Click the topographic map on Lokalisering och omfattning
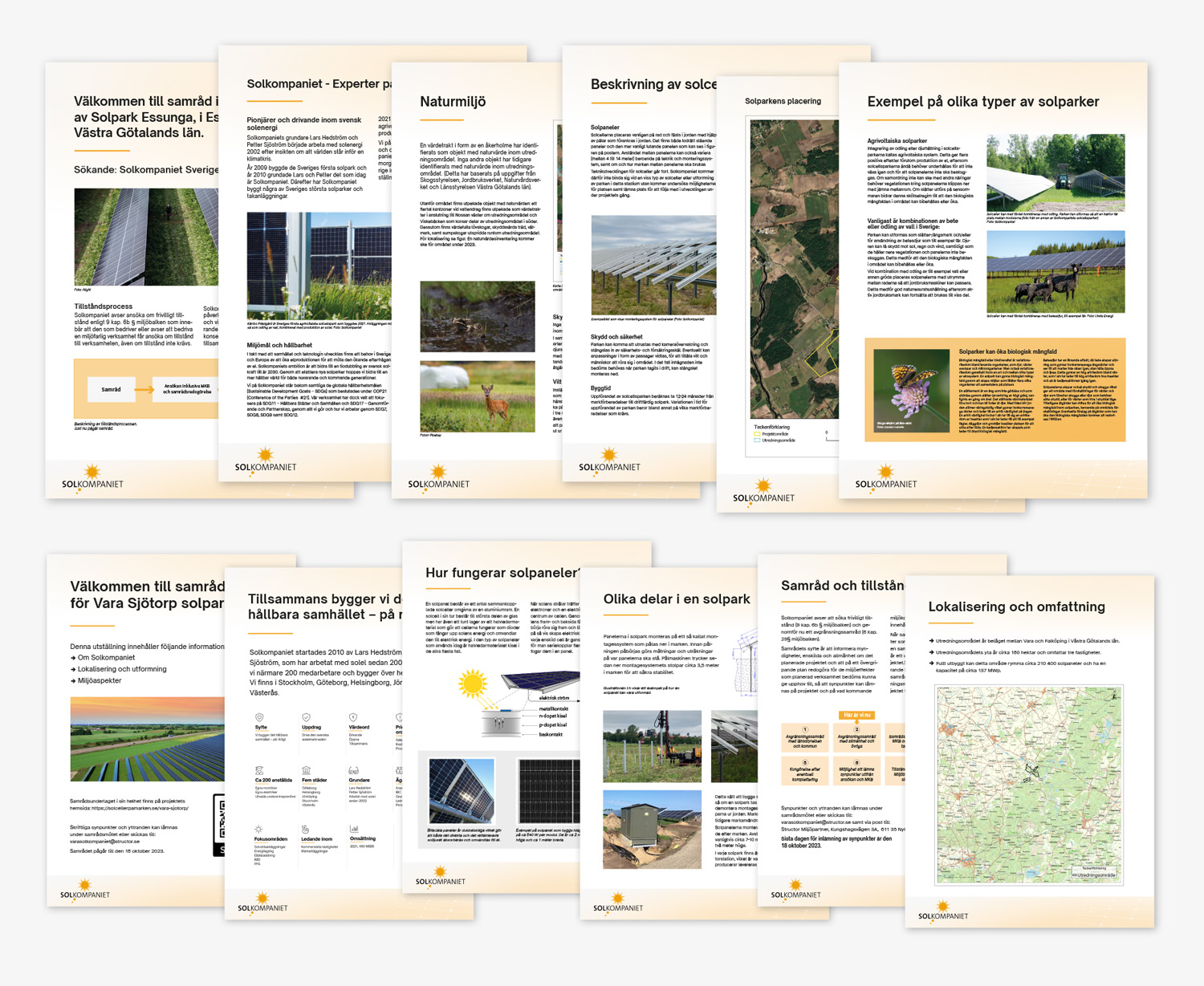 (1029, 785)
